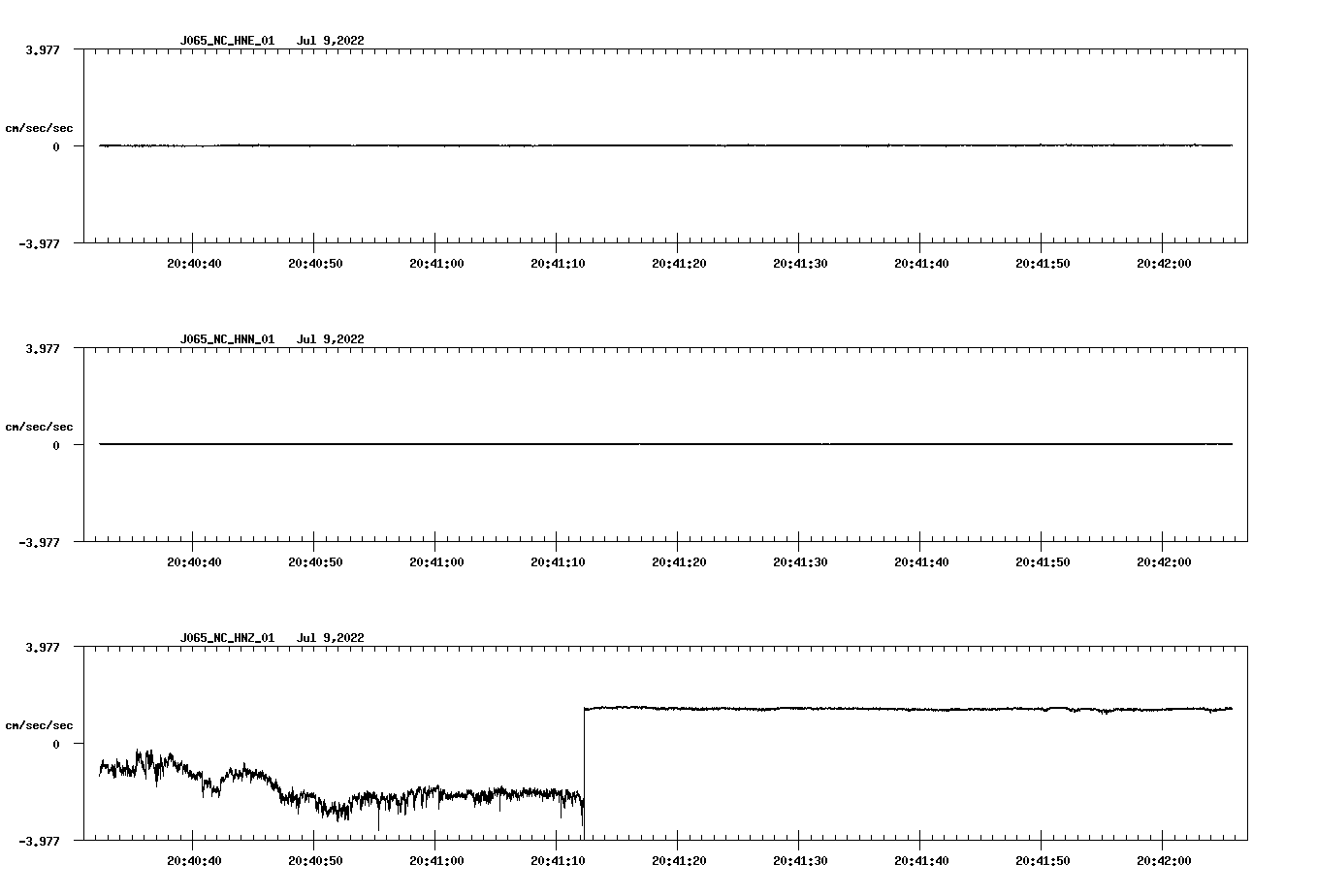Select the -3.977 lower limit on HNZ axis
The image size is (1317, 896).
(x=39, y=841)
